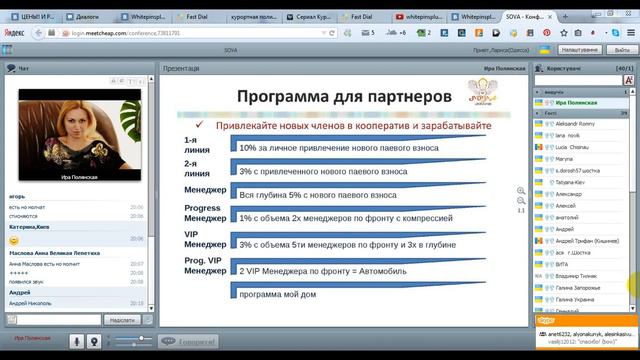Viewport: 640px width, 360px height.
Task: Click the Ukrainian flag language icon in header
Action: [x=545, y=50]
